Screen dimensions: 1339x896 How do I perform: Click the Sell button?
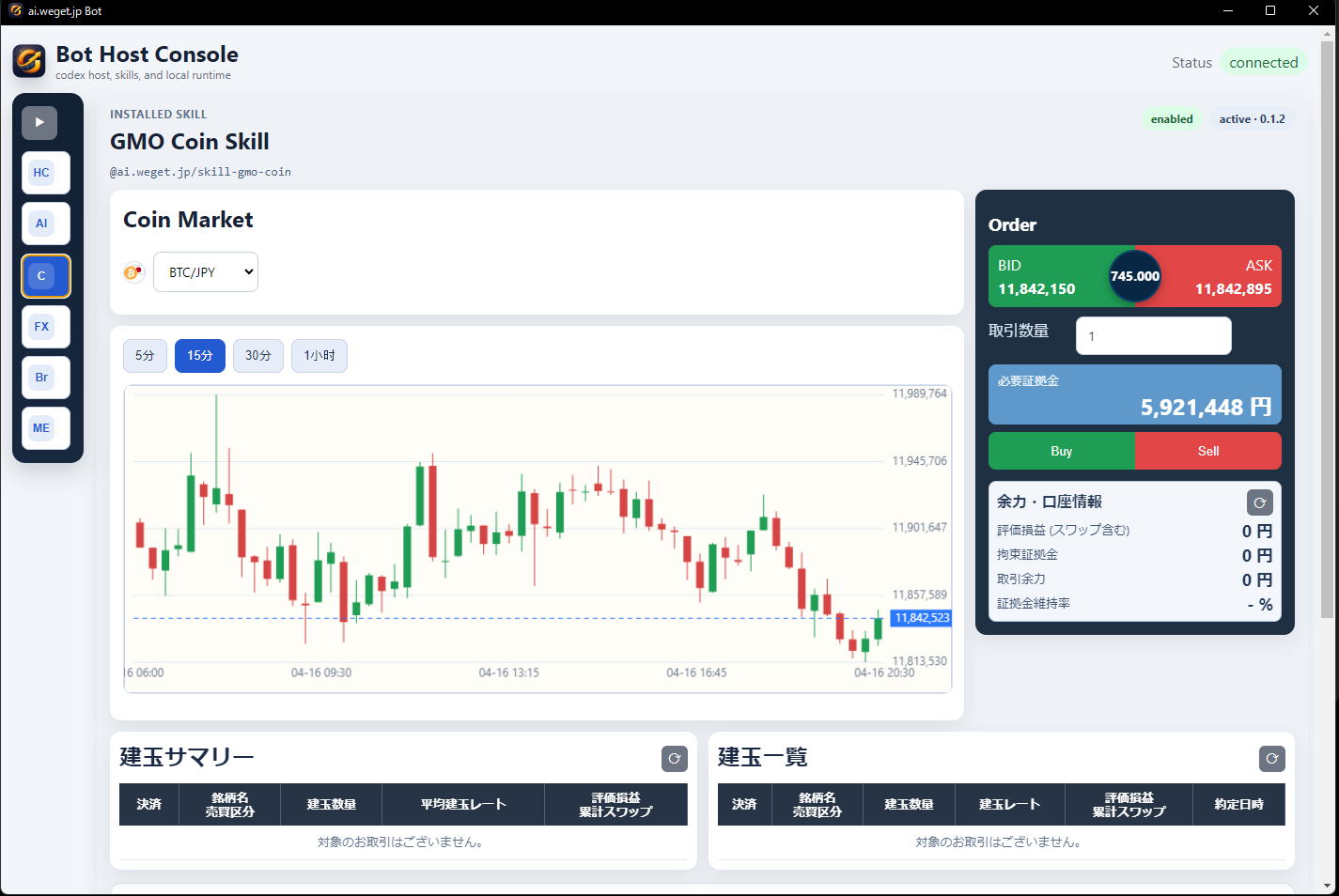1208,451
